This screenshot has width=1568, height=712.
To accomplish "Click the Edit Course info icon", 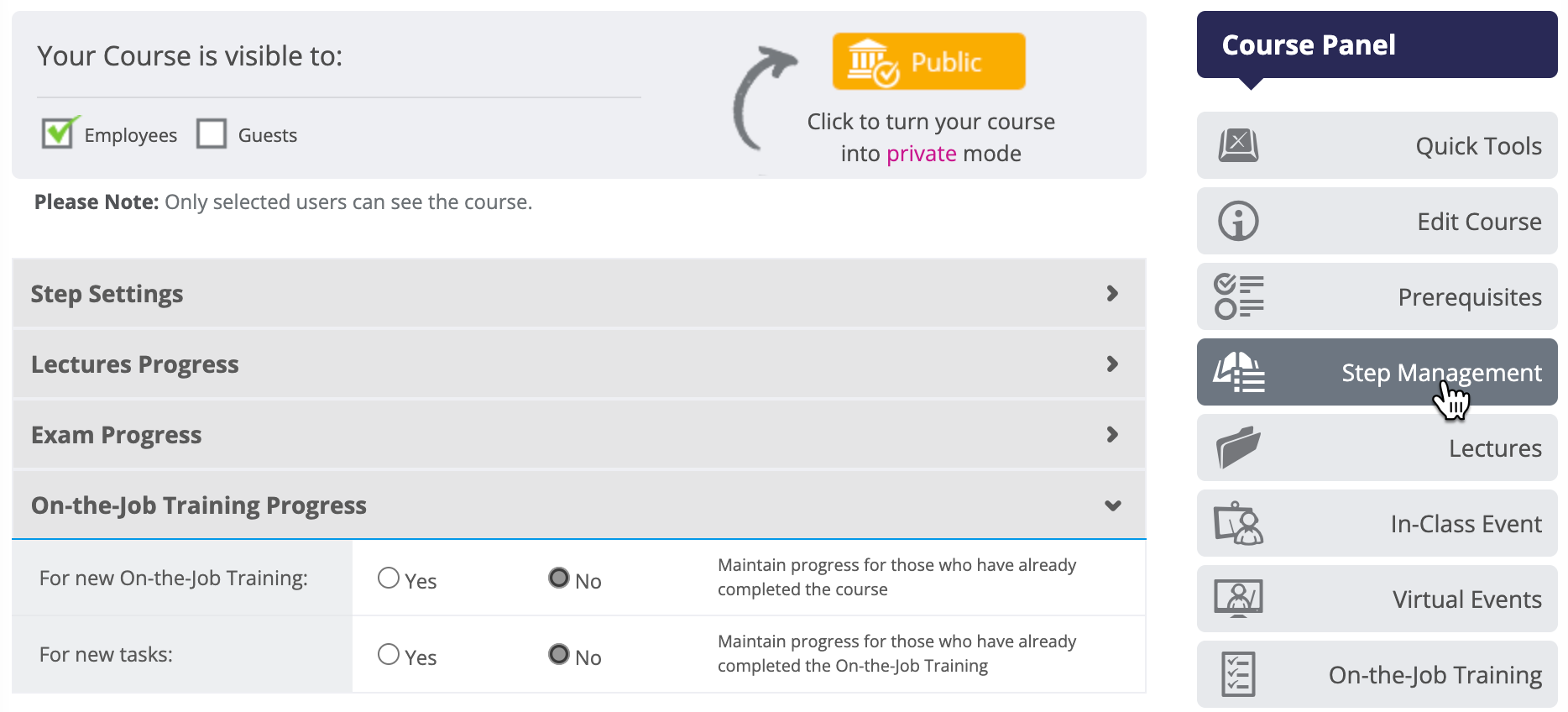I will click(1238, 222).
